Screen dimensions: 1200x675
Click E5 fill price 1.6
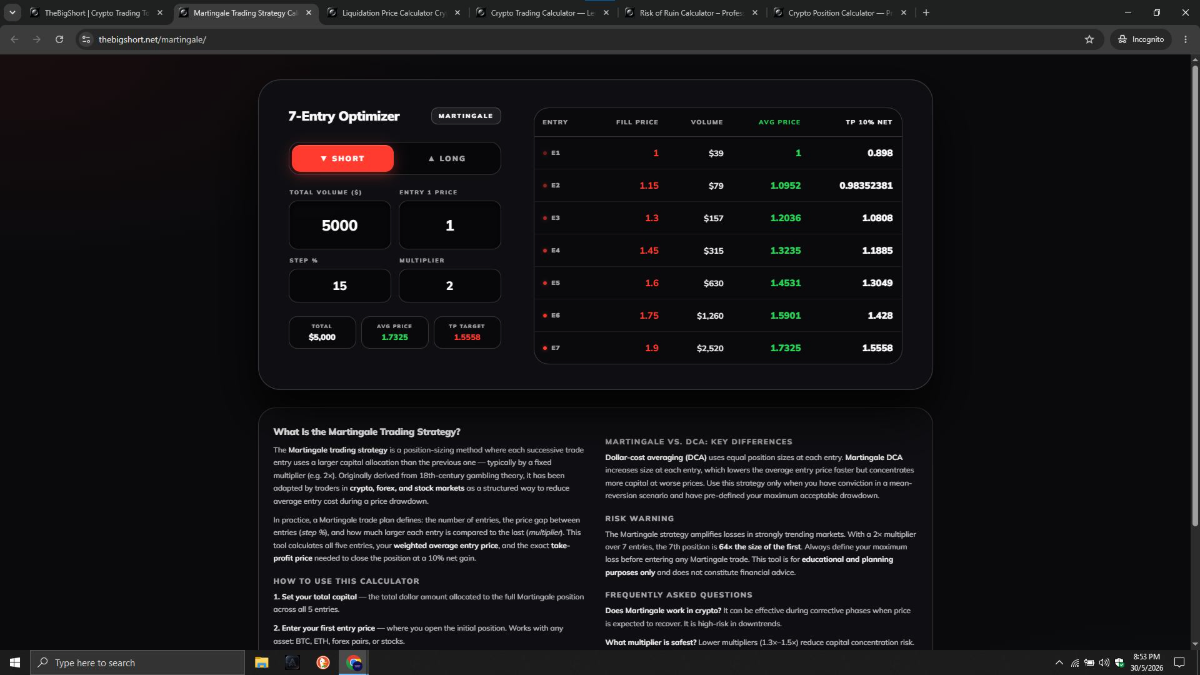652,283
